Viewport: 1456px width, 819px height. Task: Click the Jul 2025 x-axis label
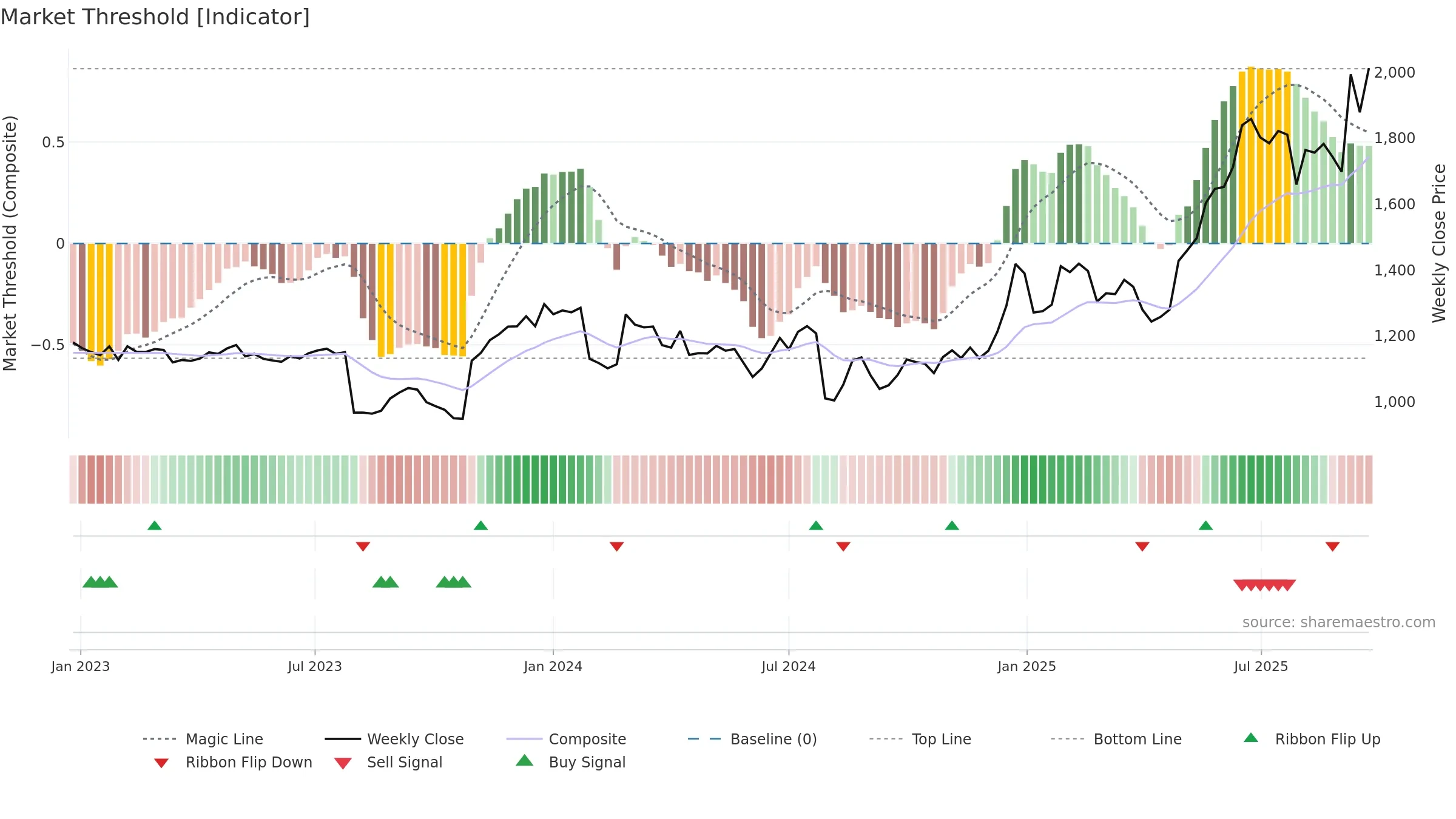click(1261, 666)
